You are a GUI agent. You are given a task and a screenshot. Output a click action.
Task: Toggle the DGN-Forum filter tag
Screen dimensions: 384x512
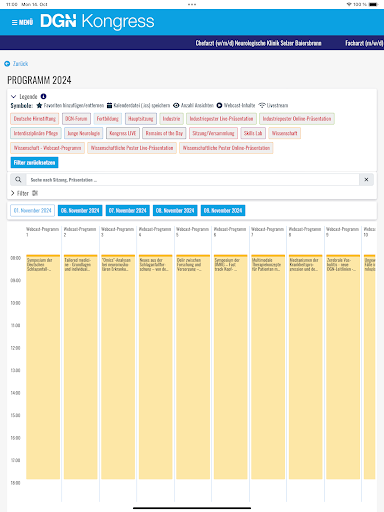[x=76, y=119]
